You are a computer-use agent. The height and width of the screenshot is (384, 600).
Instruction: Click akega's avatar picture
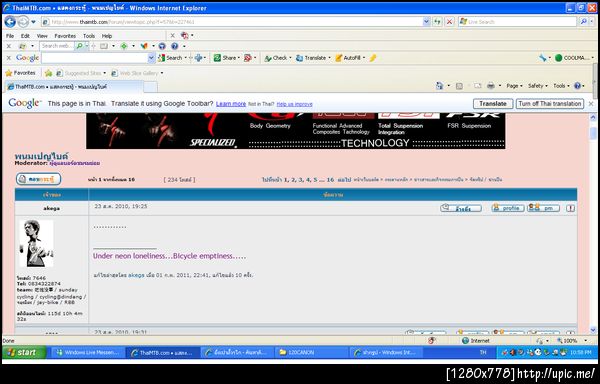pyautogui.click(x=36, y=243)
